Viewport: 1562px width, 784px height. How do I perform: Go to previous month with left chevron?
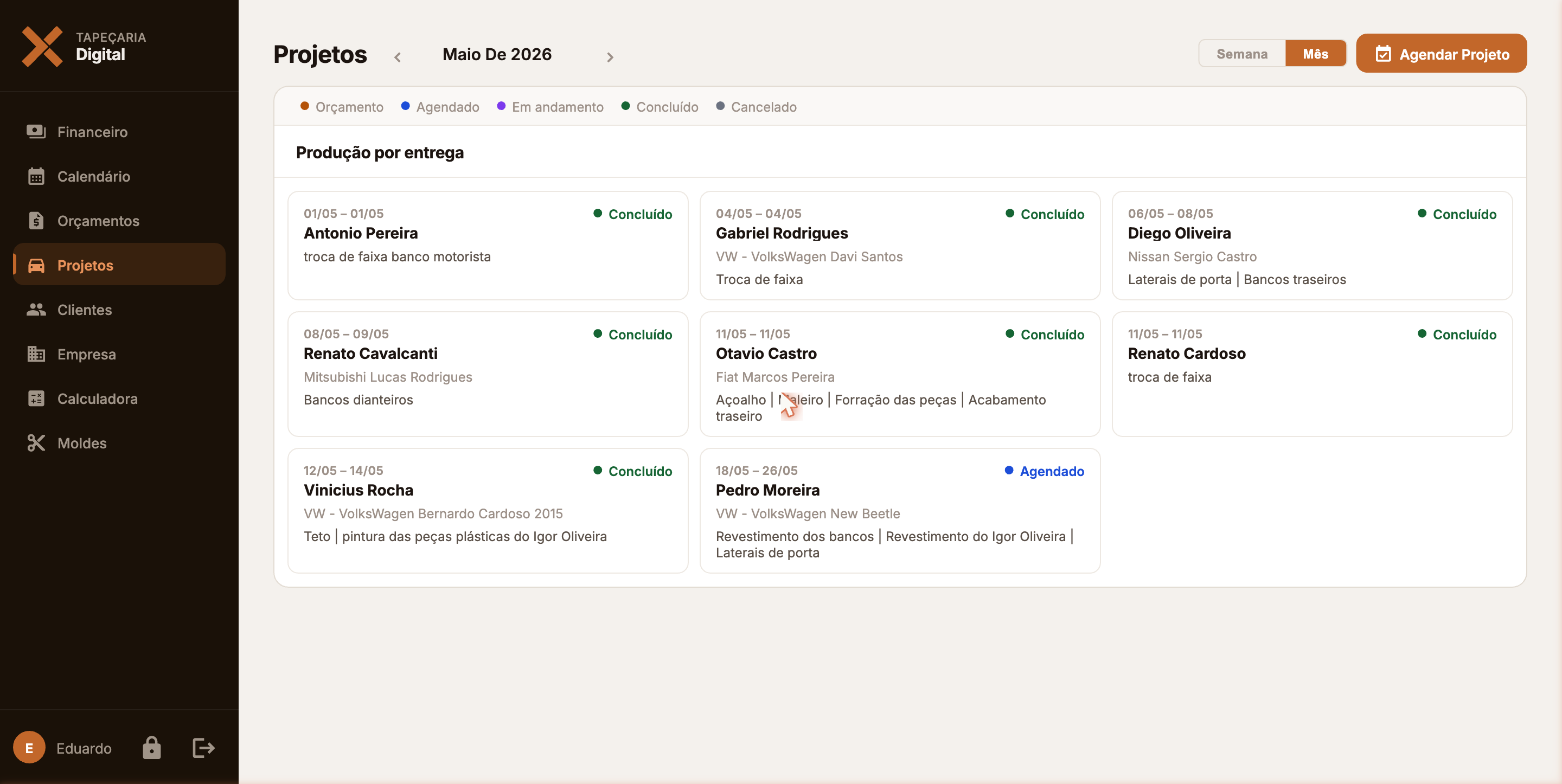pos(398,57)
